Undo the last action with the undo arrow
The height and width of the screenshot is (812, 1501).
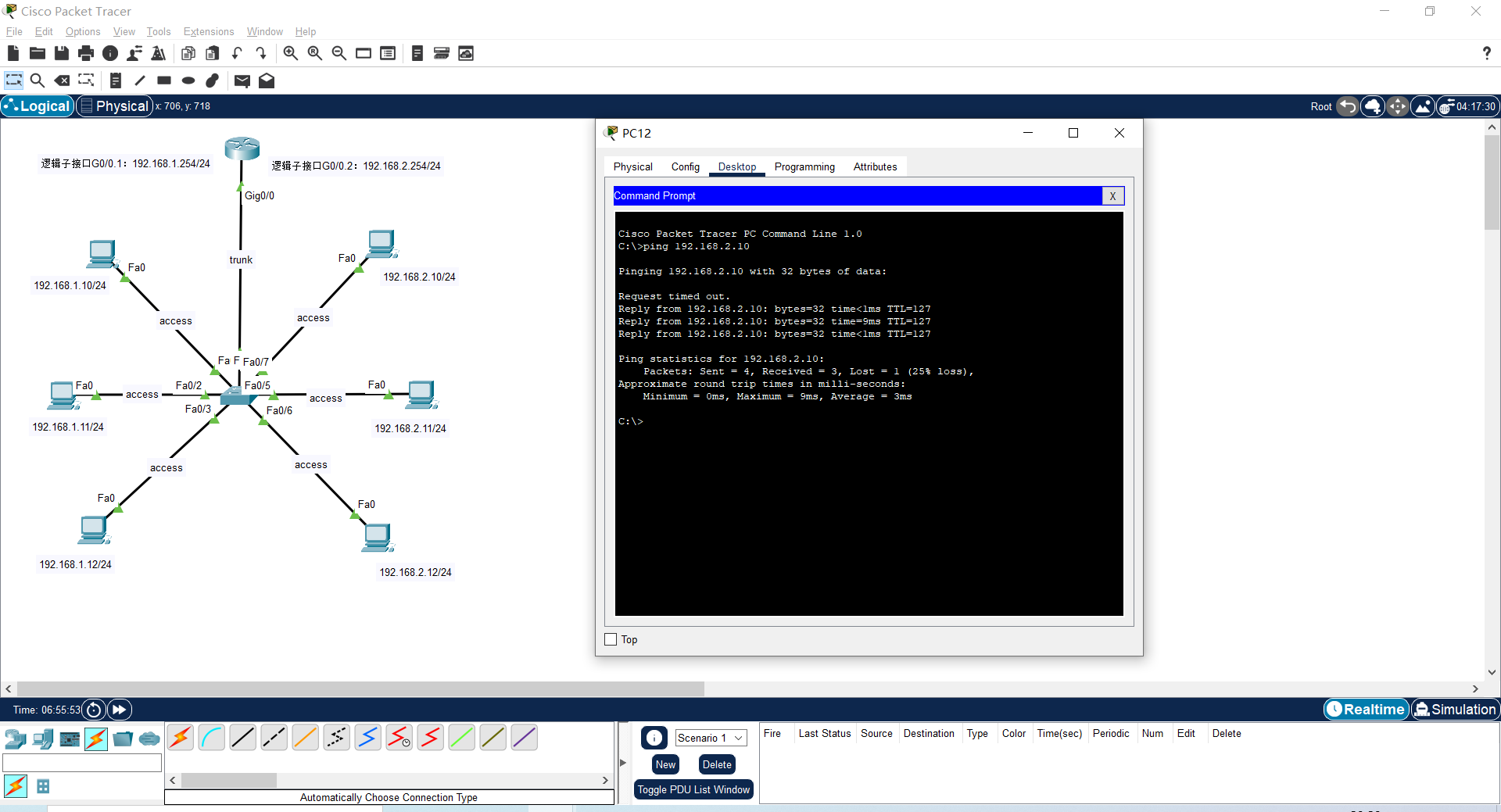point(237,53)
